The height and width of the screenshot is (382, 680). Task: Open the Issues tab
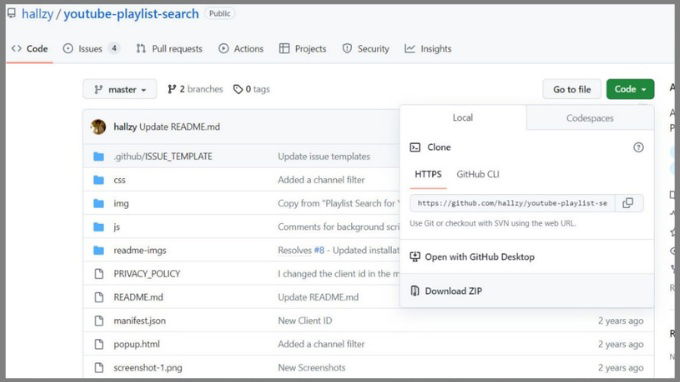click(x=91, y=49)
